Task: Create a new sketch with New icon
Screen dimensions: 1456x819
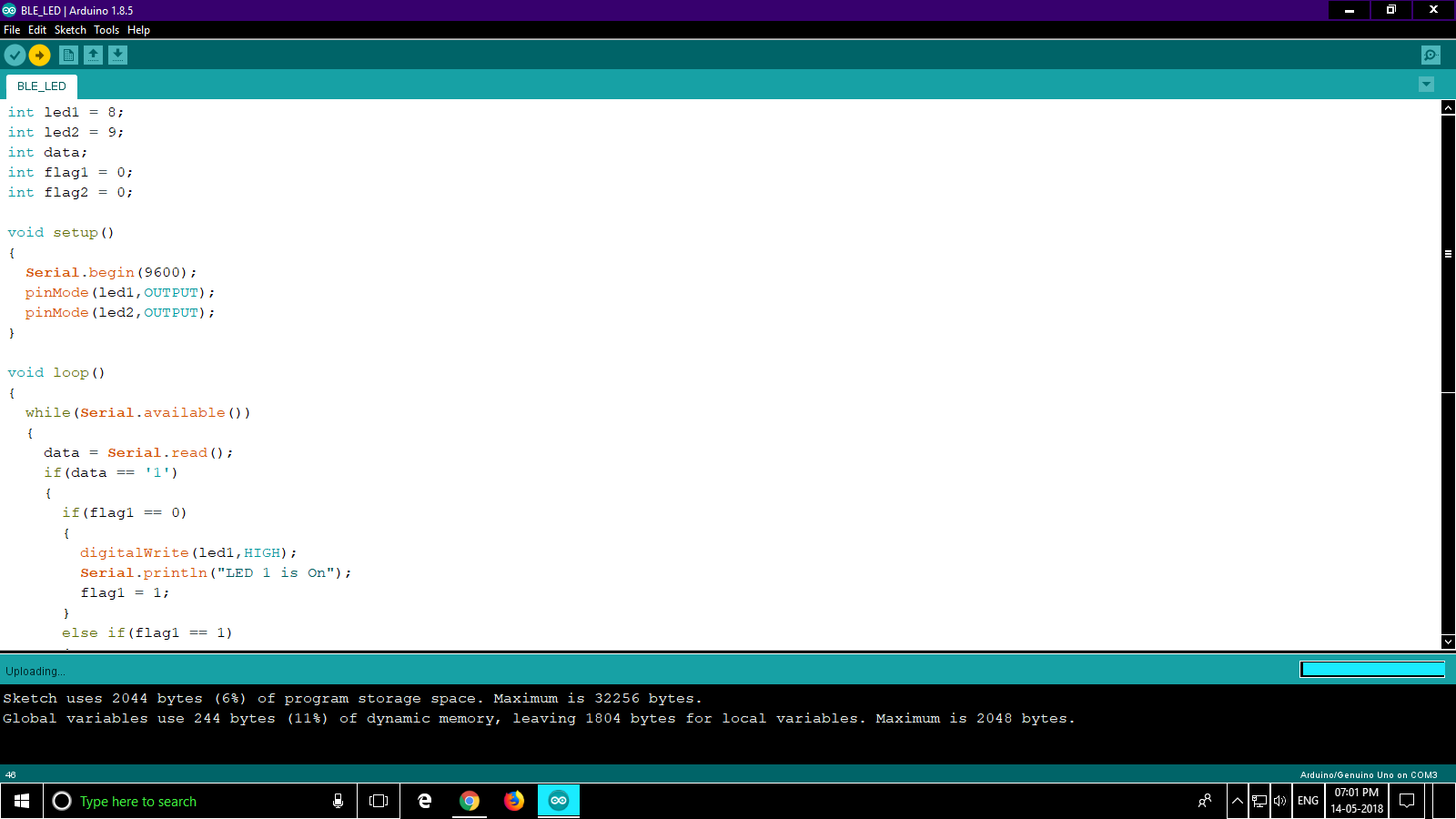Action: (x=68, y=56)
